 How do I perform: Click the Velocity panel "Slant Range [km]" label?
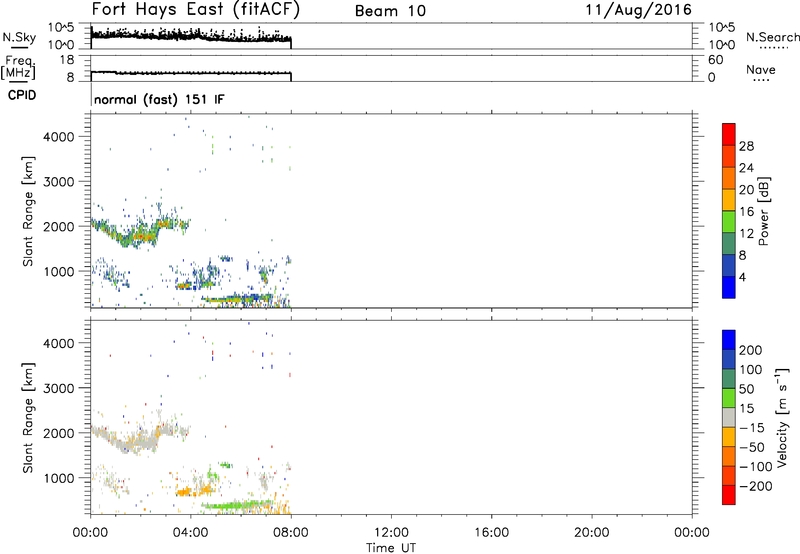click(28, 418)
